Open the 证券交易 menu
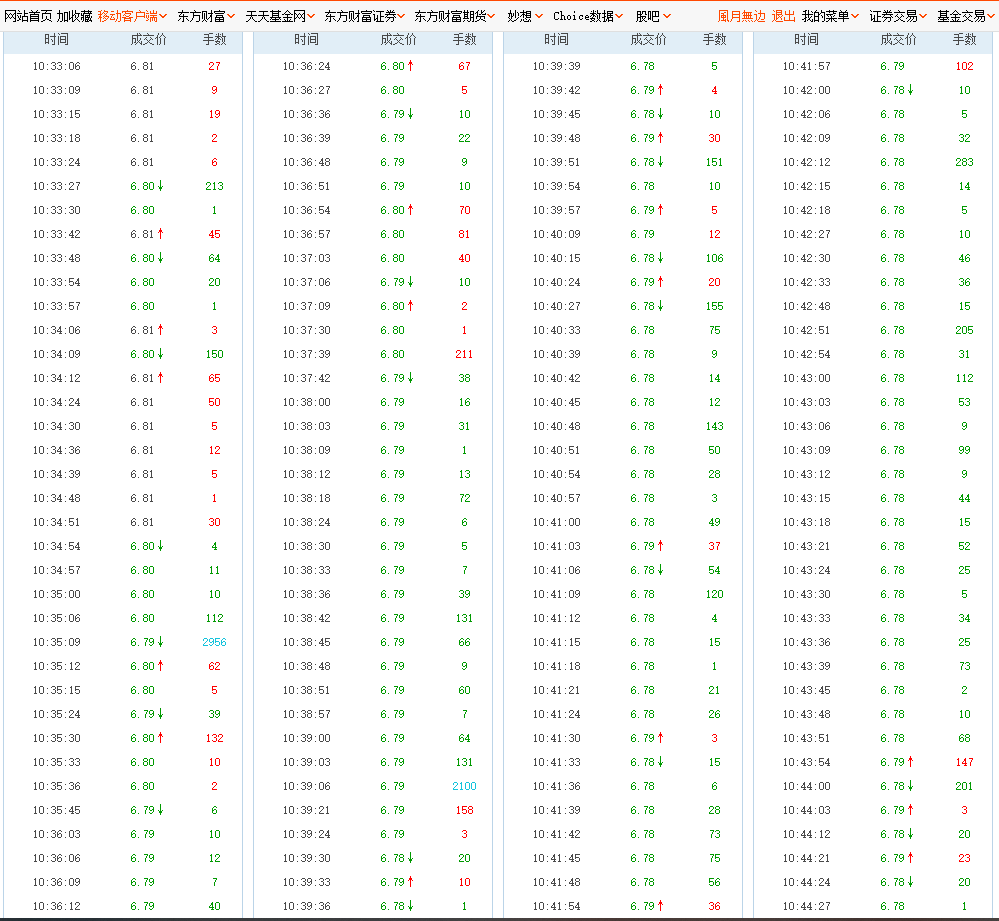 click(x=898, y=16)
